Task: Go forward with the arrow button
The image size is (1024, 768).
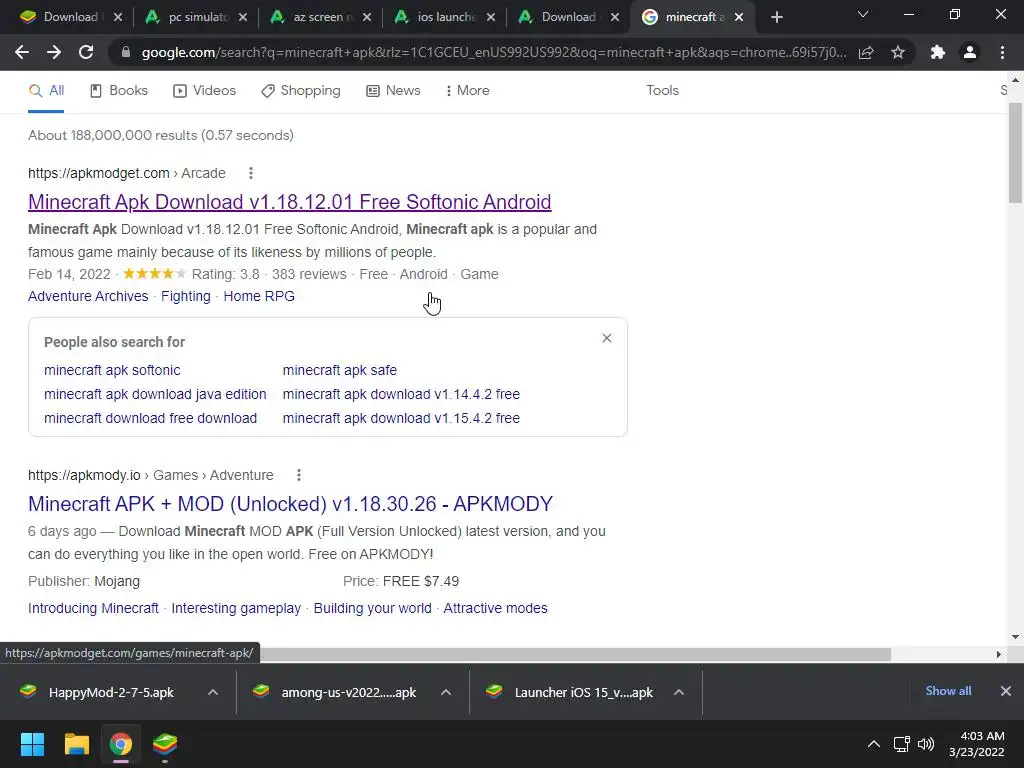Action: [x=54, y=52]
